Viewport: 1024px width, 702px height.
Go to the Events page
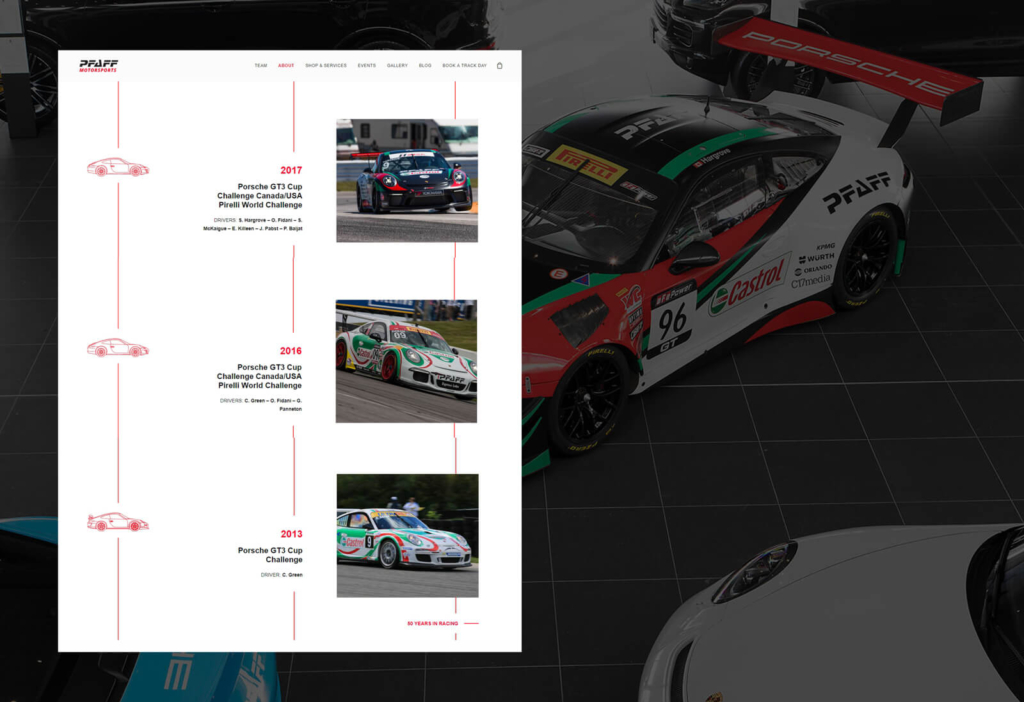click(x=367, y=66)
